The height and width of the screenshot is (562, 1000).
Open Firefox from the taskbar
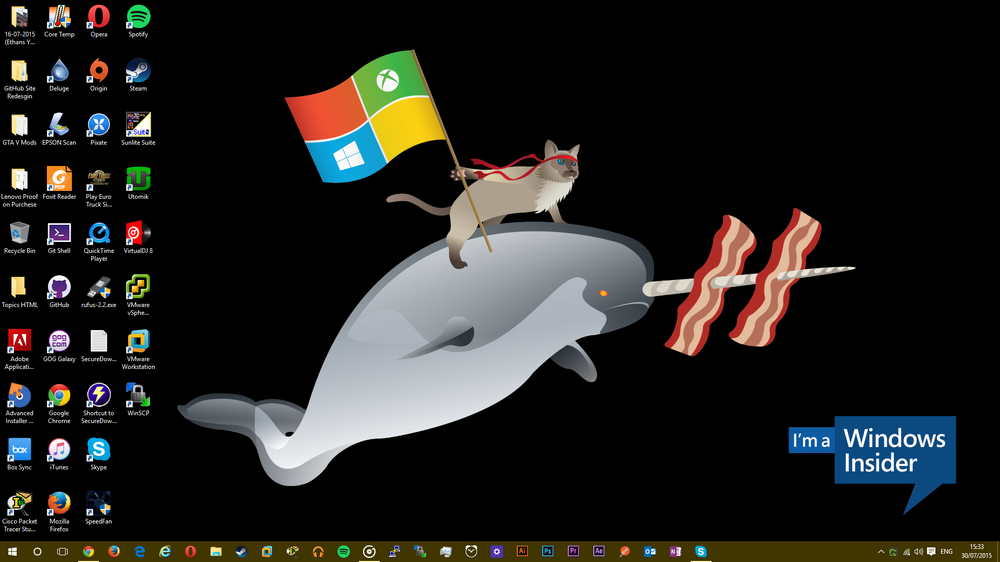point(114,551)
